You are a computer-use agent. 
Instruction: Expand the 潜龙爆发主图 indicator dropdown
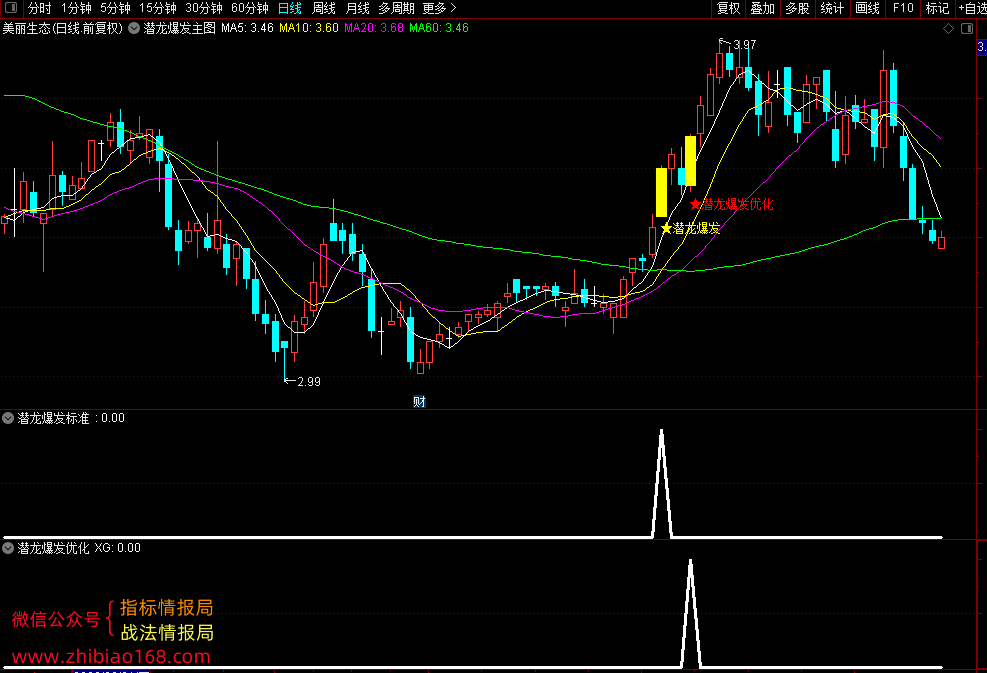(134, 28)
